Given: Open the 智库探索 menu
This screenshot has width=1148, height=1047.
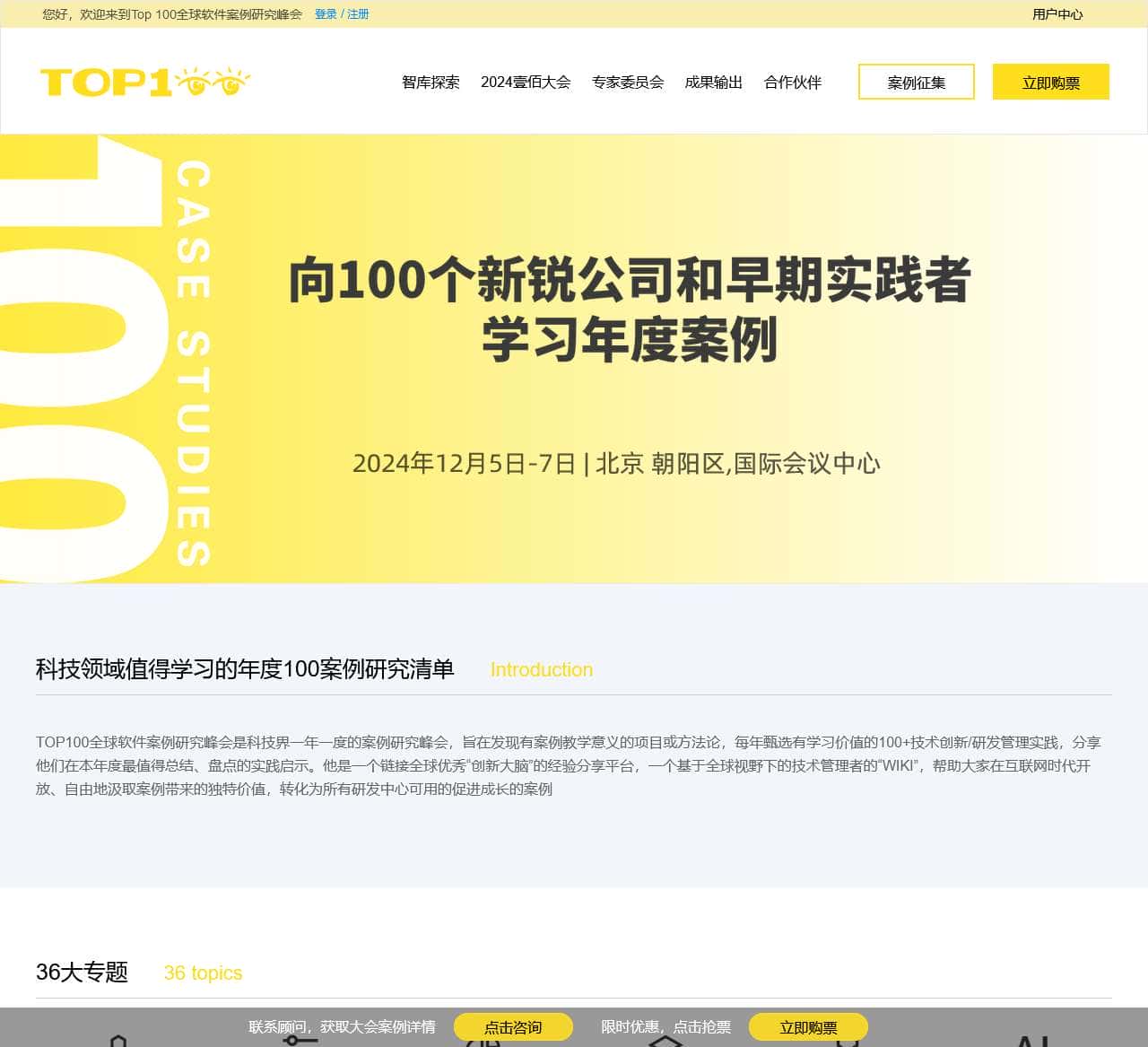Looking at the screenshot, I should (430, 82).
